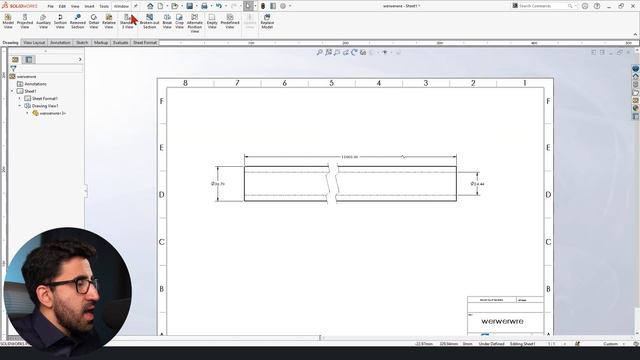Save the drawing

click(x=189, y=6)
